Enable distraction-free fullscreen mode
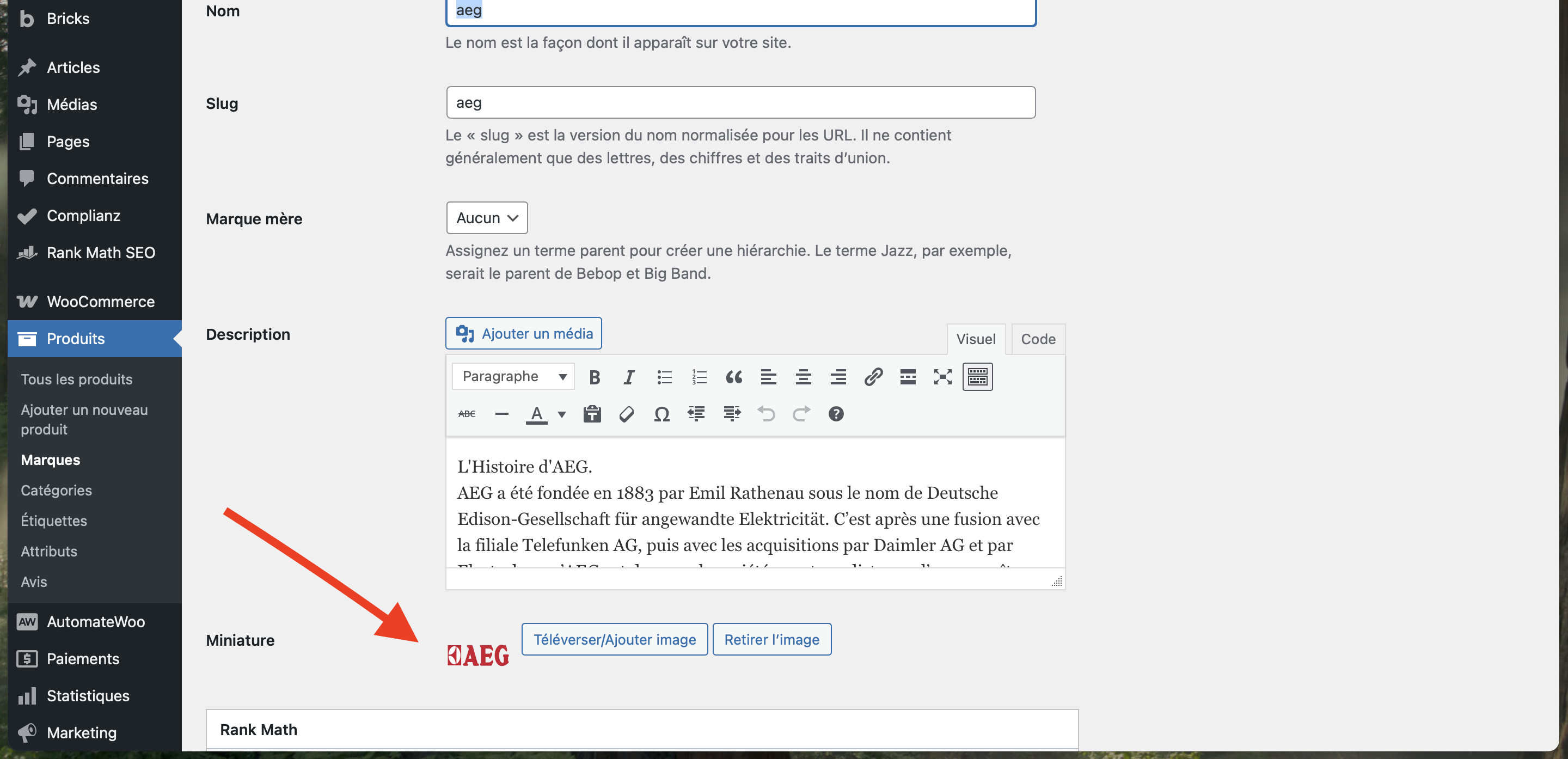The width and height of the screenshot is (1568, 759). click(x=942, y=377)
